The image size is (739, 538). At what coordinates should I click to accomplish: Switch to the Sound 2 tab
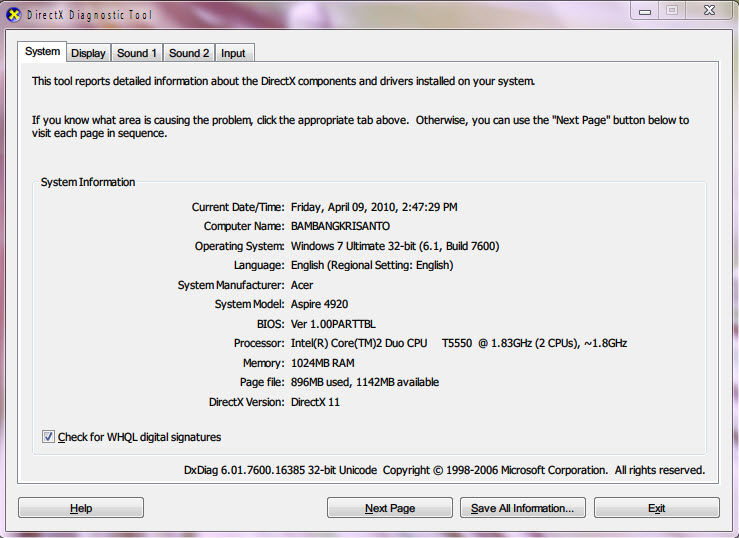tap(189, 53)
